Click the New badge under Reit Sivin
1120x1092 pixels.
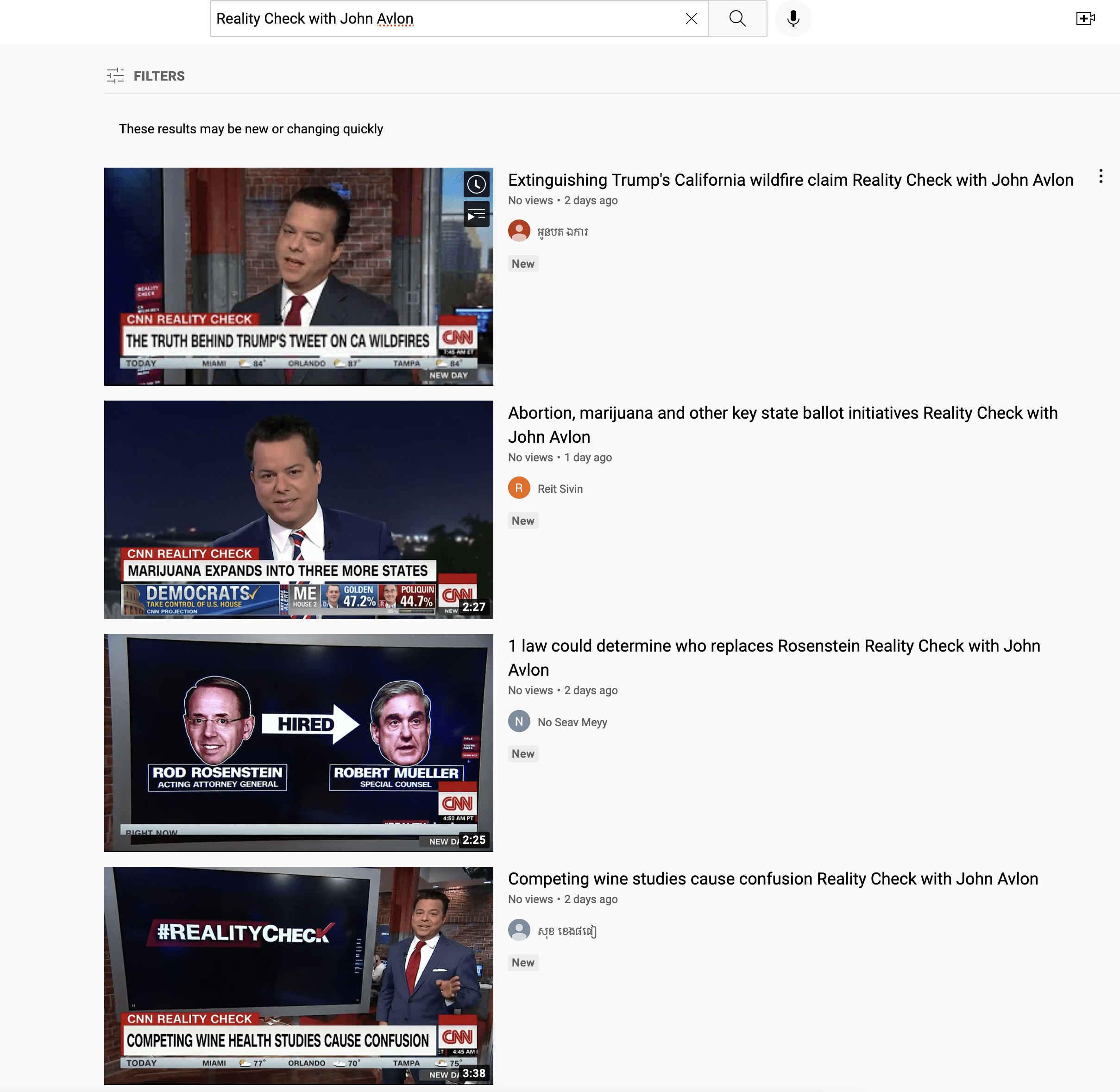[x=523, y=521]
